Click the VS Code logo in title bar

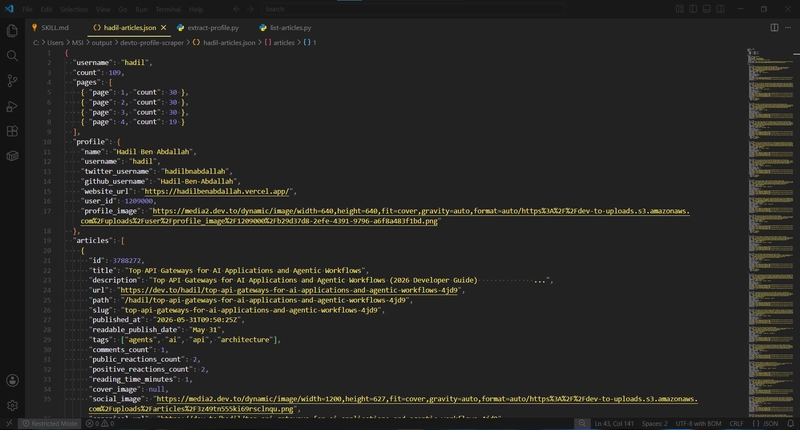click(9, 9)
